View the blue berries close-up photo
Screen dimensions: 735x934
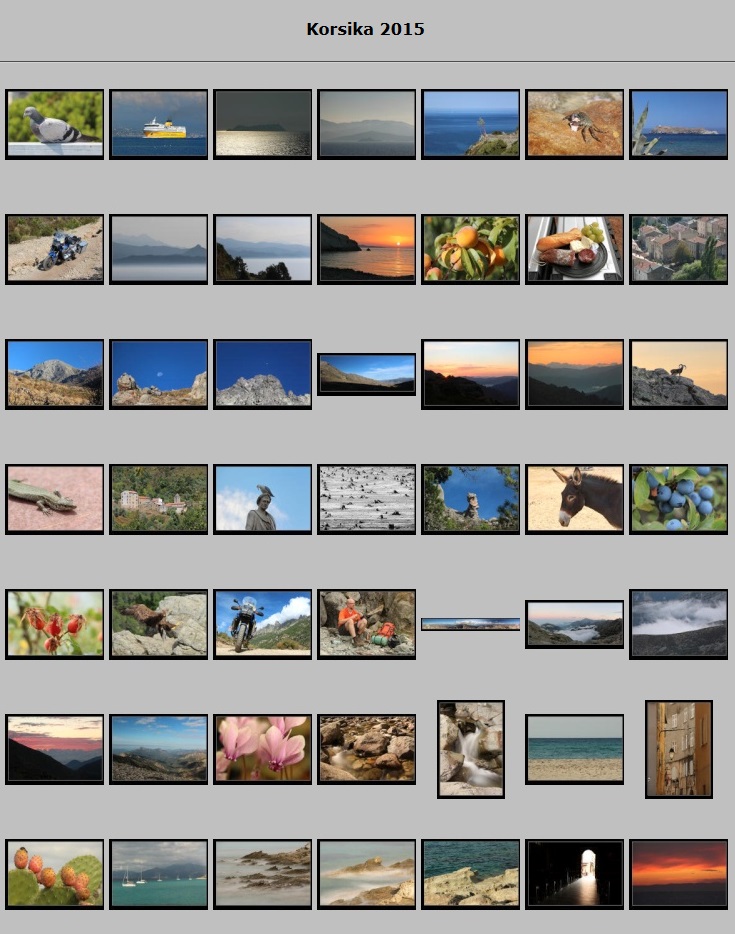(x=679, y=498)
